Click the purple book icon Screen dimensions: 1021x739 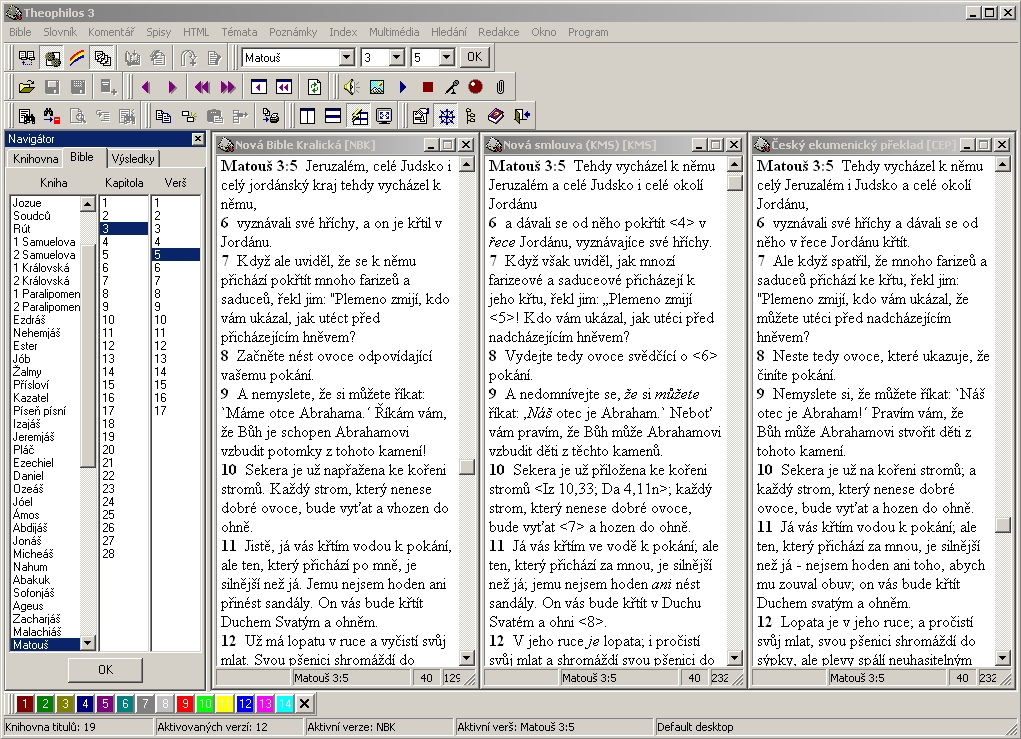tap(496, 117)
